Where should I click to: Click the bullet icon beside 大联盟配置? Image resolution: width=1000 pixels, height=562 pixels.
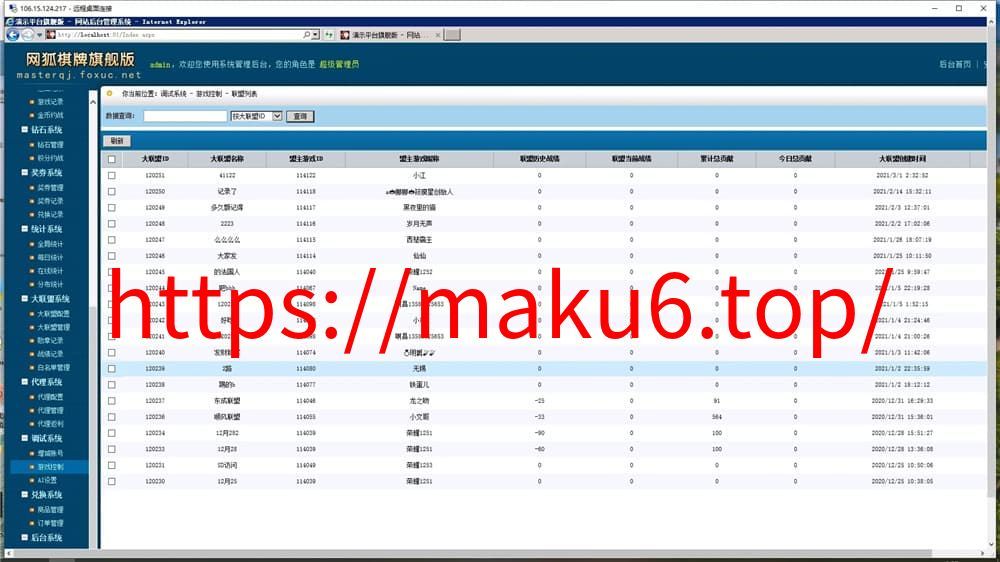pyautogui.click(x=32, y=314)
